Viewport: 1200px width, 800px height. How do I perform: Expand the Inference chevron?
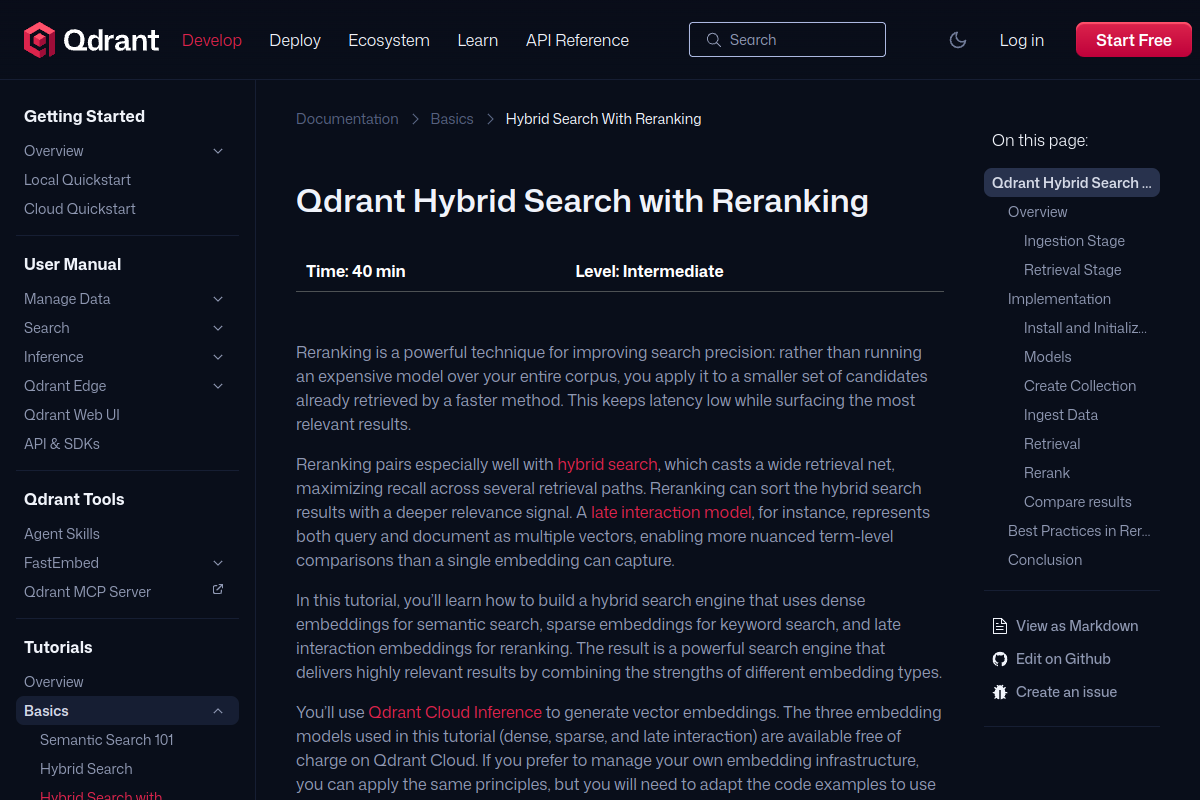click(218, 357)
